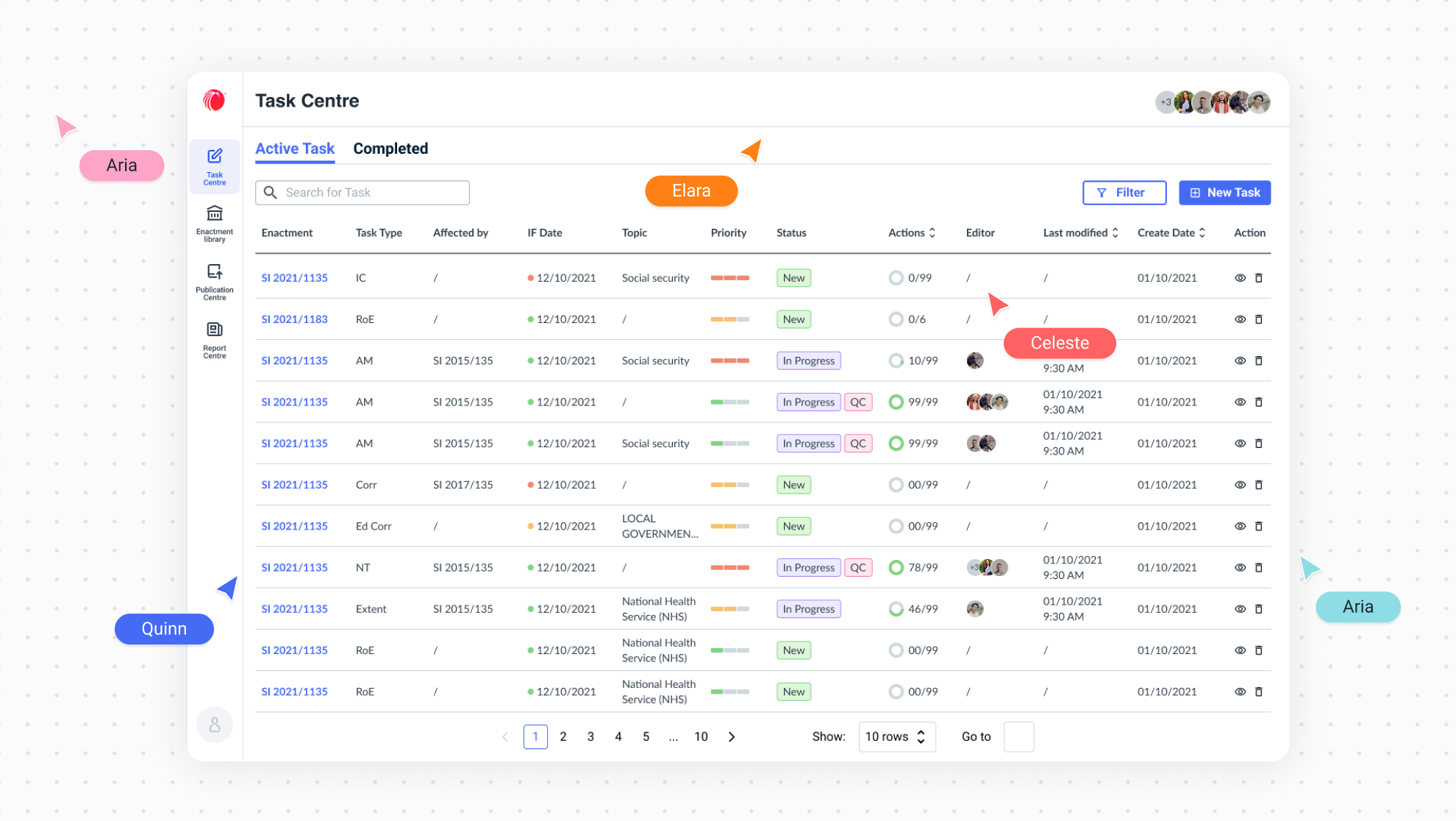
Task: Click the red app logo
Action: pyautogui.click(x=214, y=100)
